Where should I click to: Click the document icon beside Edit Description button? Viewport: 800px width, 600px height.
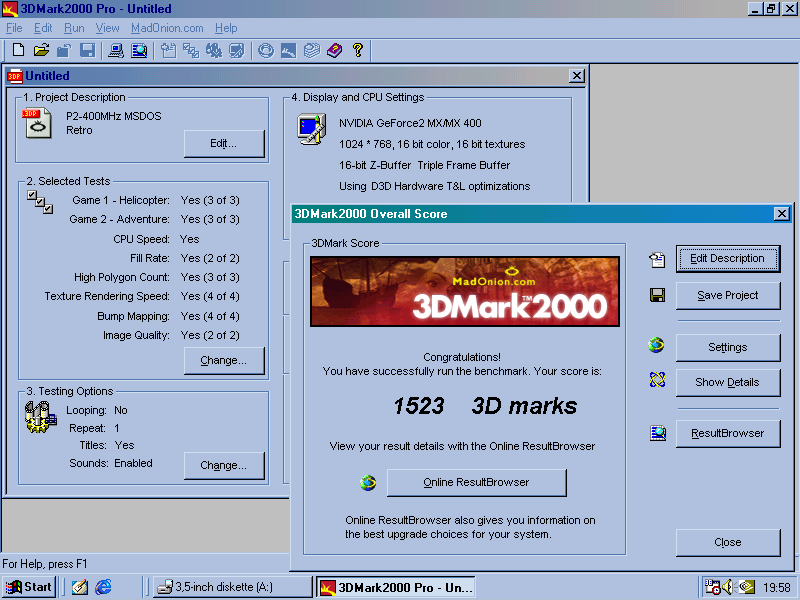click(657, 259)
